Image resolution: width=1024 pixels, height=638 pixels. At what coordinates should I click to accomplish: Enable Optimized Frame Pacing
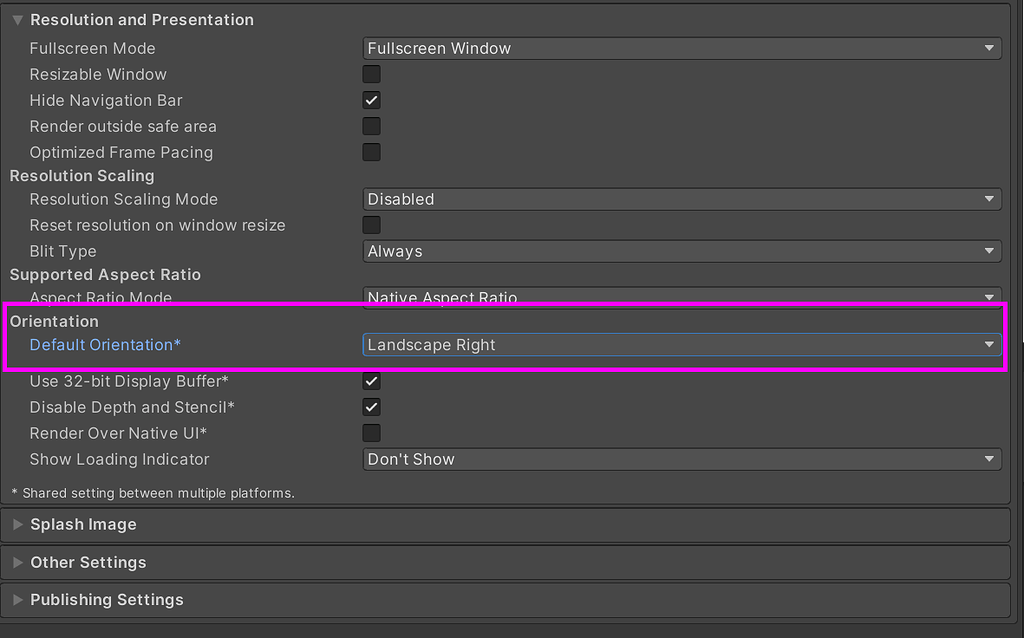[x=371, y=152]
